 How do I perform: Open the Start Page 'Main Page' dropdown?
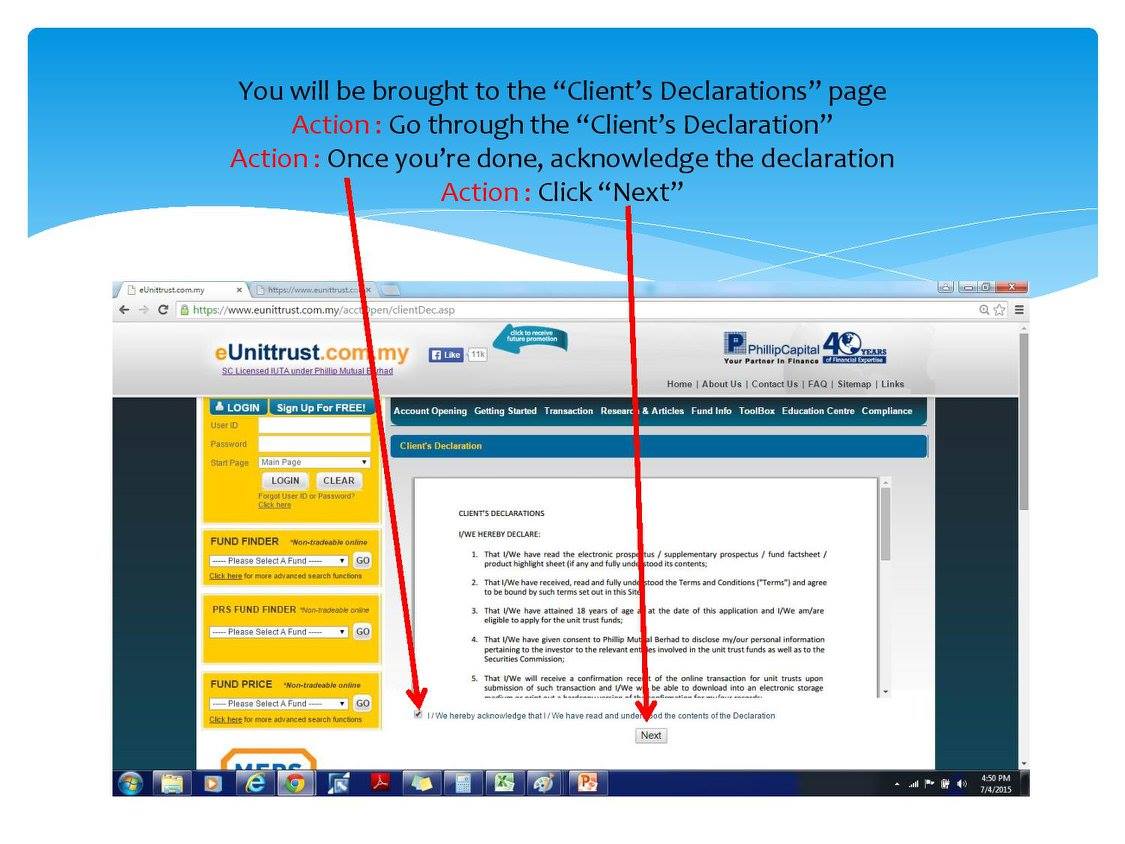point(314,462)
